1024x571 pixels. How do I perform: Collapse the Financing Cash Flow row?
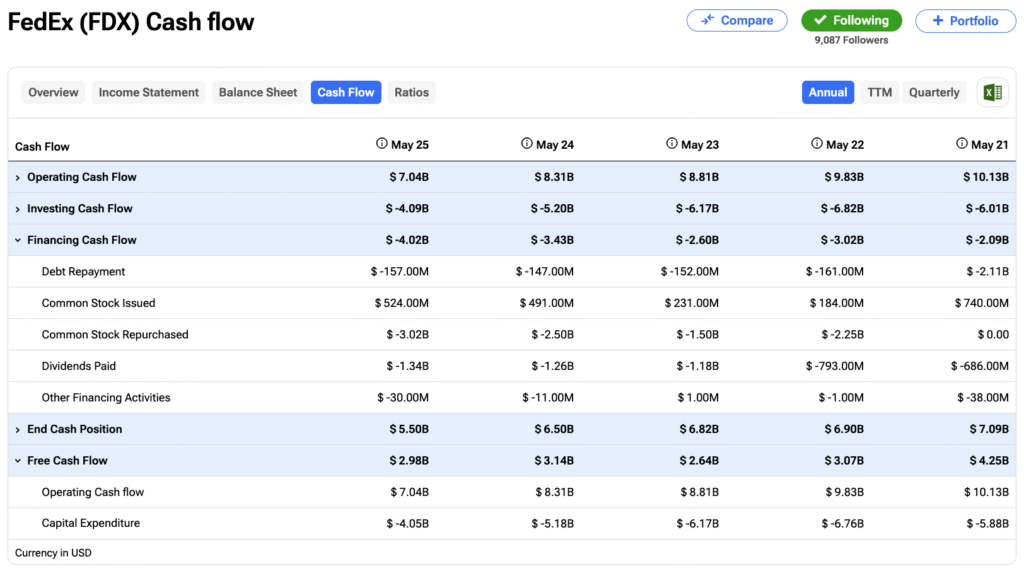tap(18, 240)
